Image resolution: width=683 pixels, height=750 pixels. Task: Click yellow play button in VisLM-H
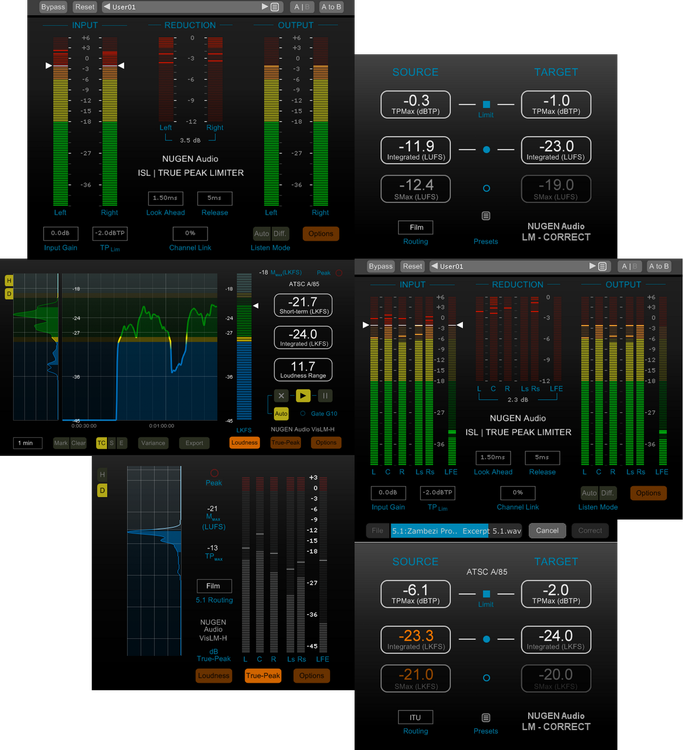[x=303, y=396]
